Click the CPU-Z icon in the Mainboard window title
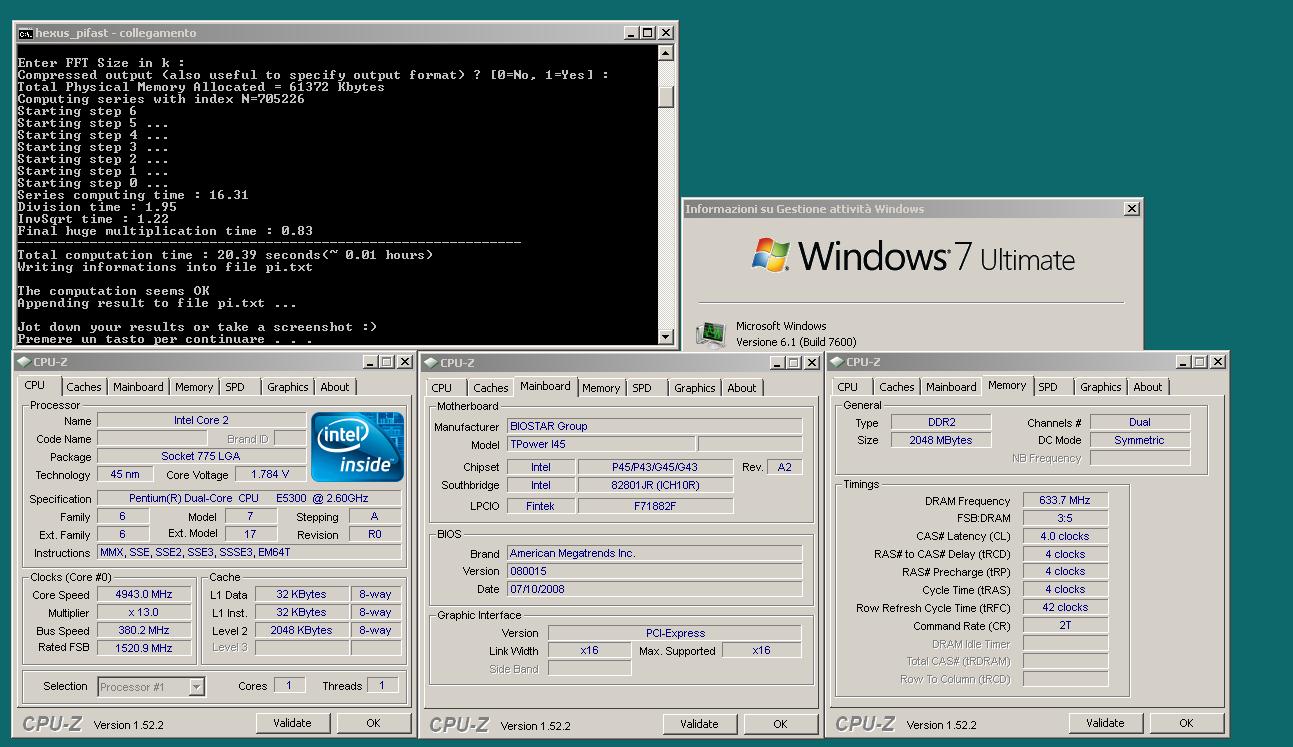 click(x=430, y=363)
